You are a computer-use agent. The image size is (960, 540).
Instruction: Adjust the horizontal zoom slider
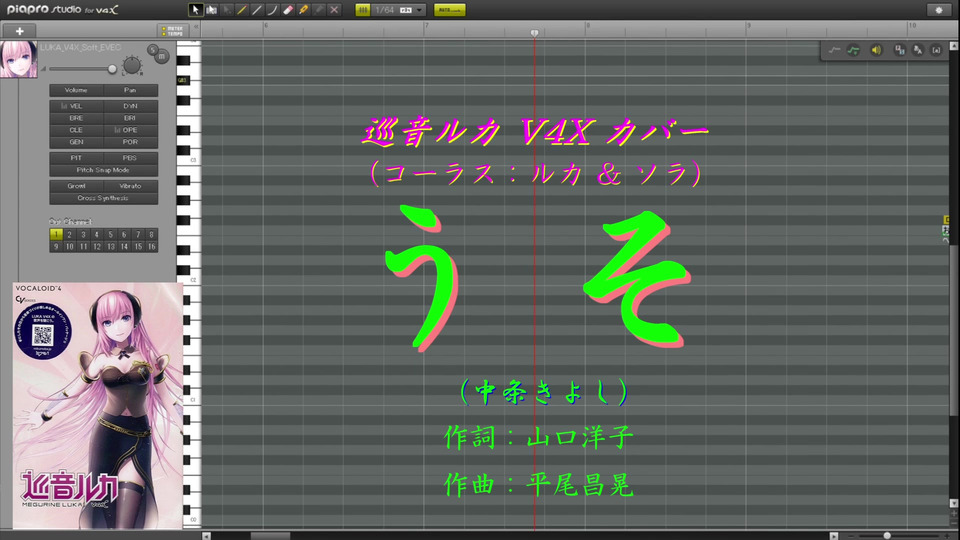coord(887,536)
